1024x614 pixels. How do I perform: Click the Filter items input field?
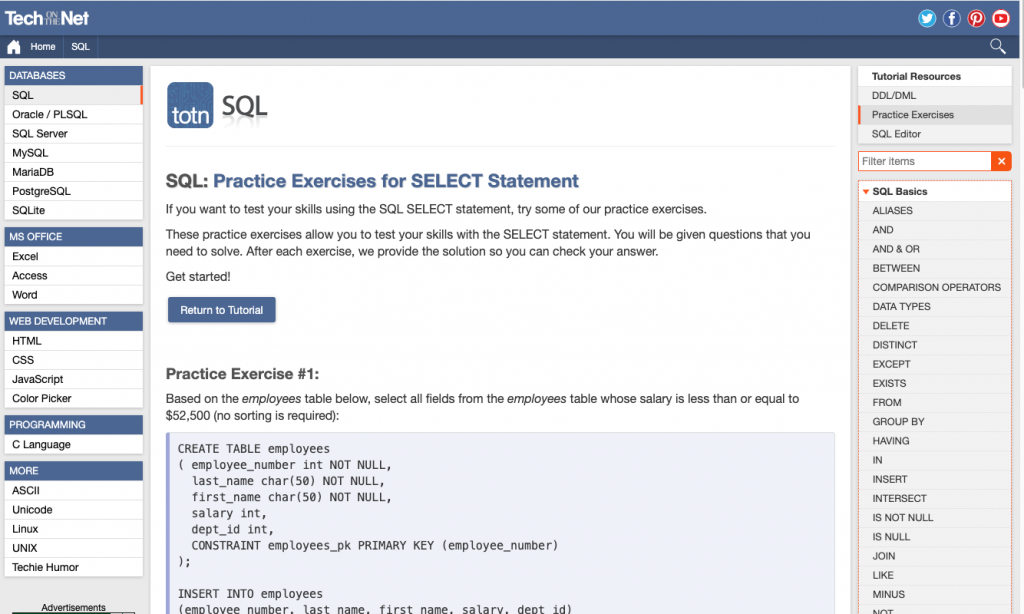coord(924,161)
